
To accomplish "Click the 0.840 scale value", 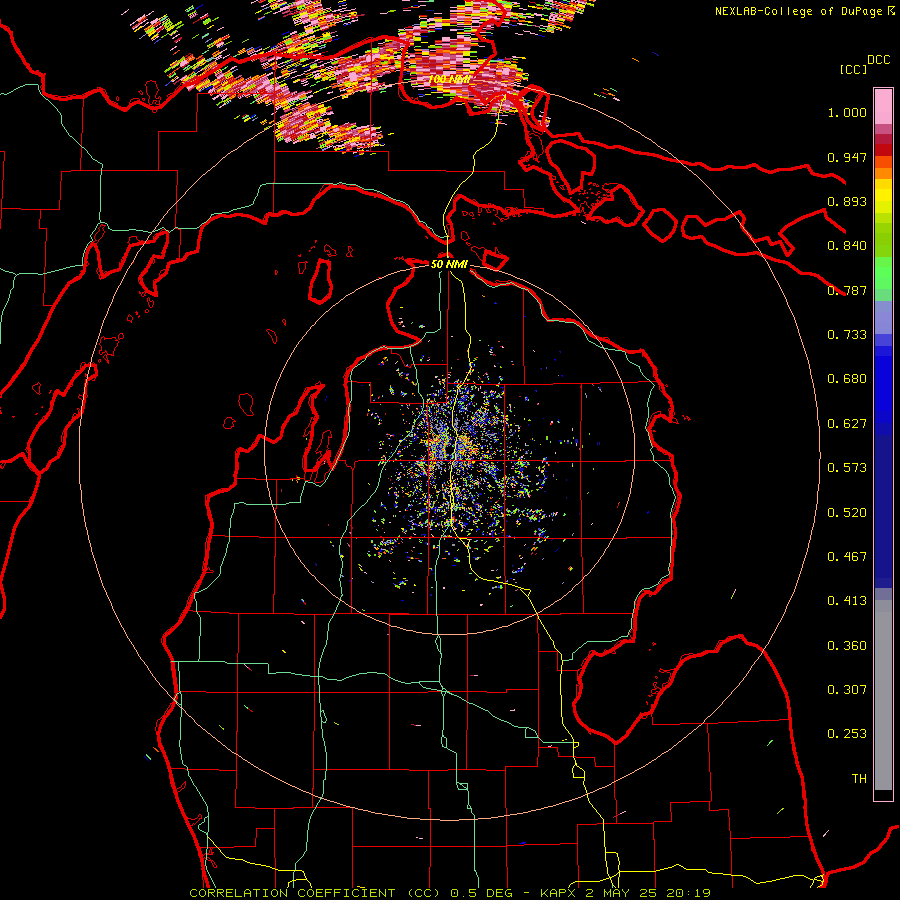I will click(847, 246).
